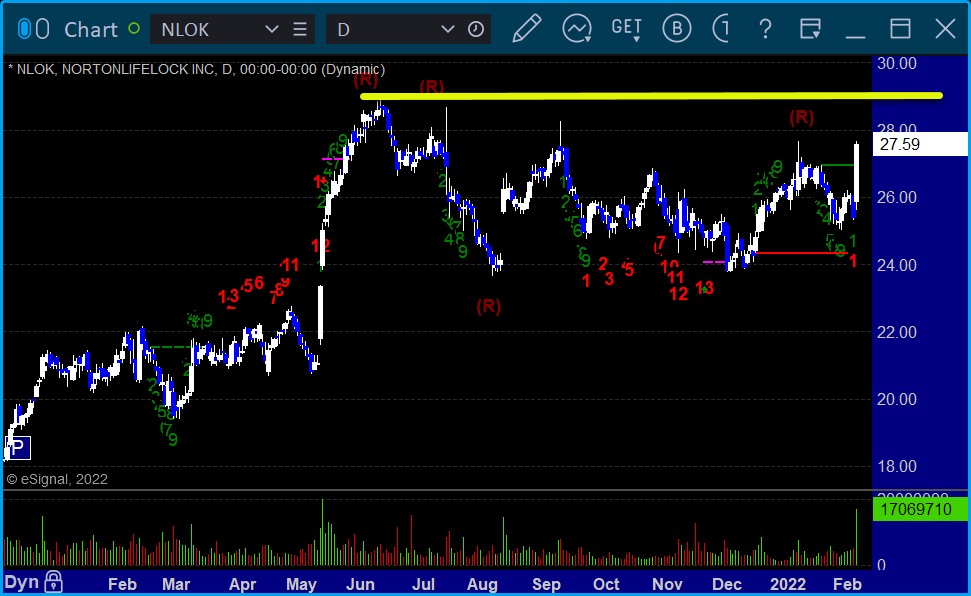971x596 pixels.
Task: Expand the symbol dropdown arrow next to NLOK
Action: [x=271, y=29]
